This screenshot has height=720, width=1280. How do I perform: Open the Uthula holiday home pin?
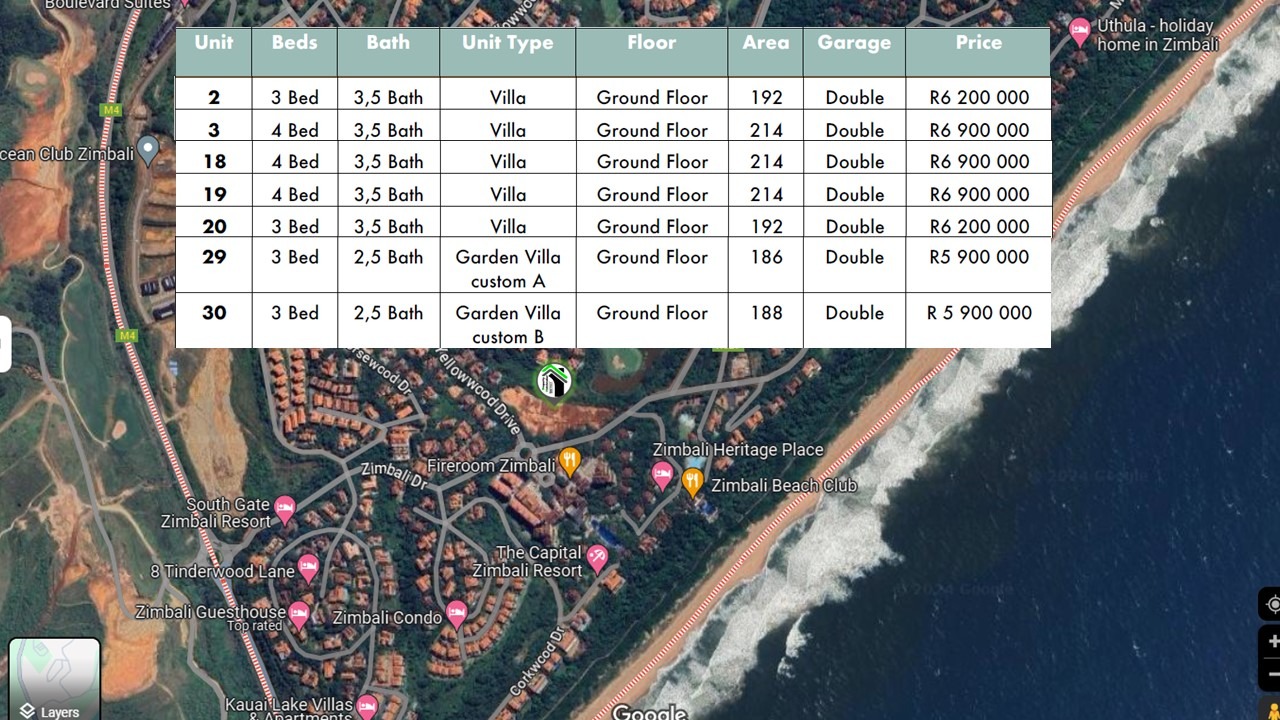tap(1080, 31)
